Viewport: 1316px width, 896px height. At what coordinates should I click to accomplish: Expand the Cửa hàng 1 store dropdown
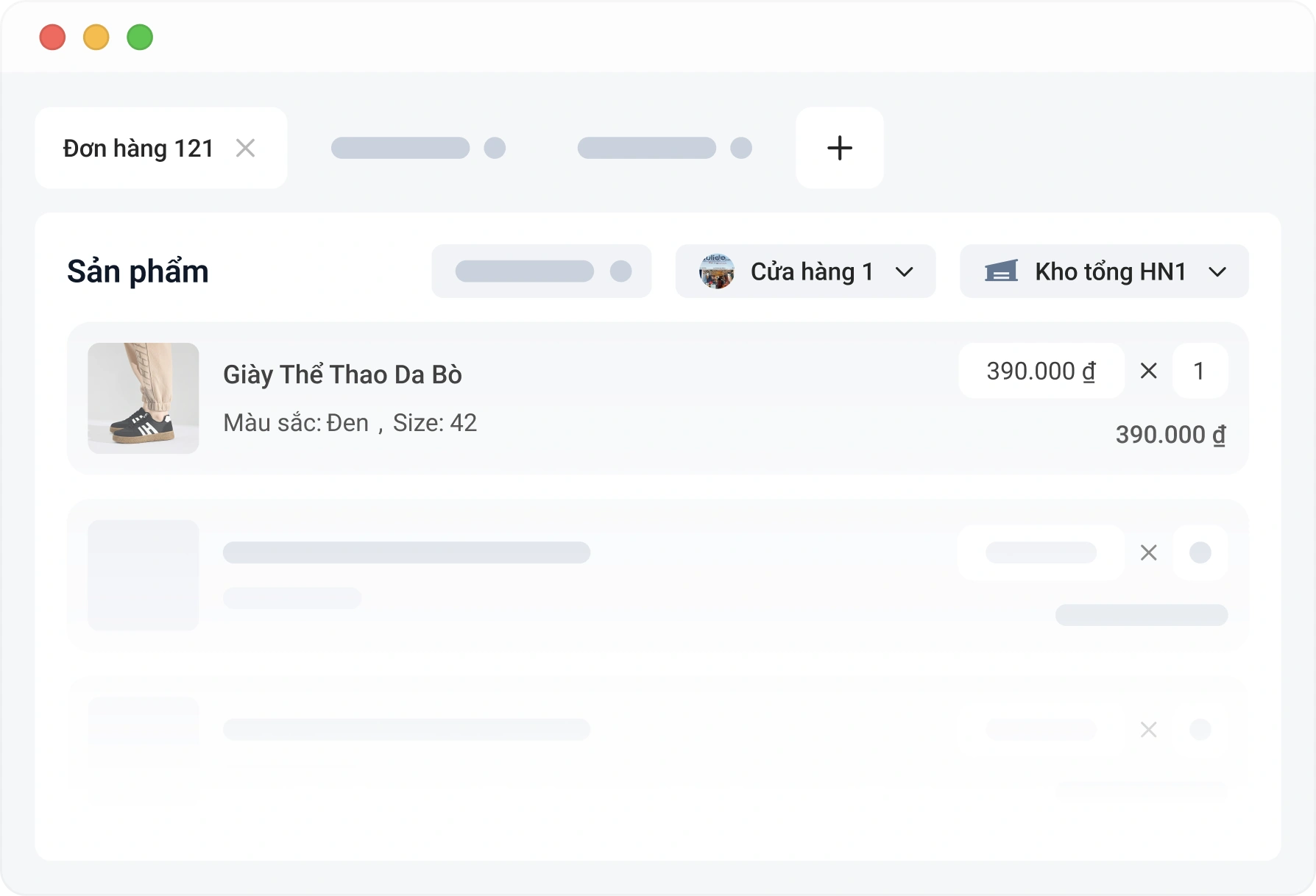point(805,271)
